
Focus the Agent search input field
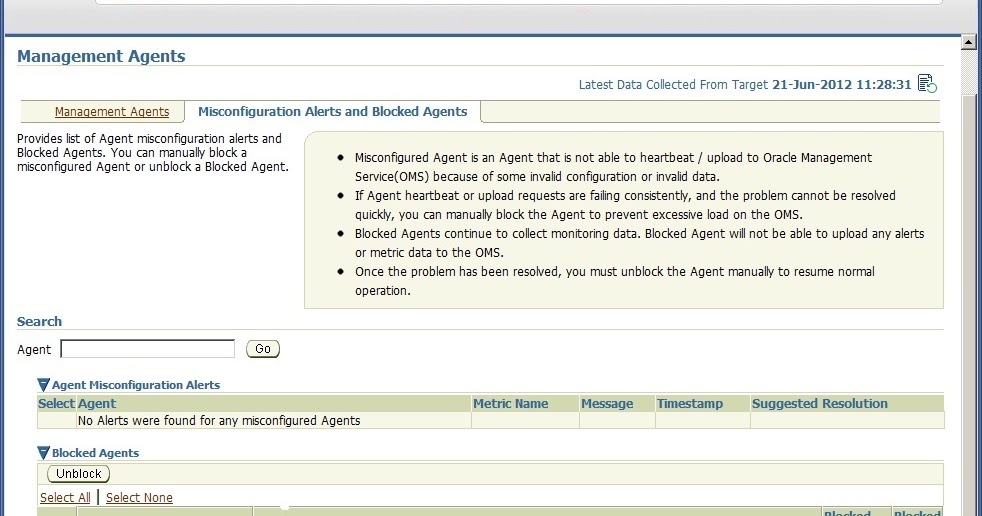click(x=148, y=349)
